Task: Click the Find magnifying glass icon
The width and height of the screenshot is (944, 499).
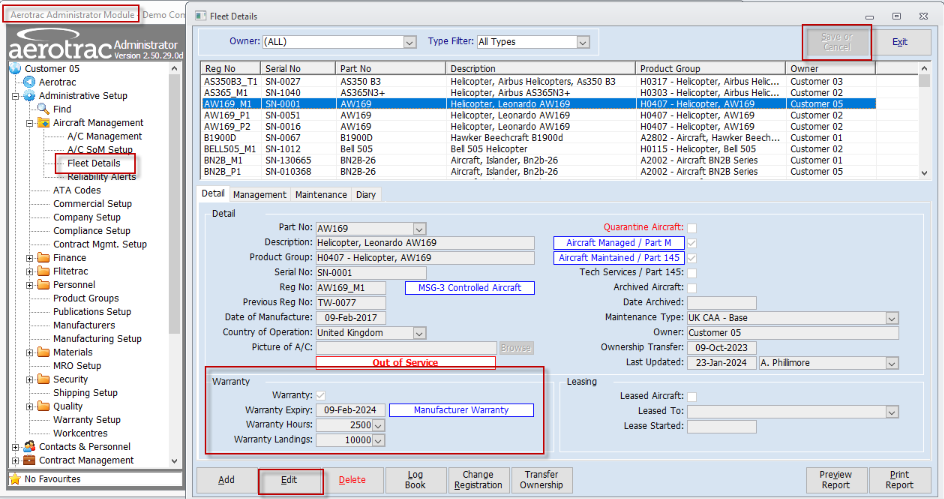Action: (43, 109)
